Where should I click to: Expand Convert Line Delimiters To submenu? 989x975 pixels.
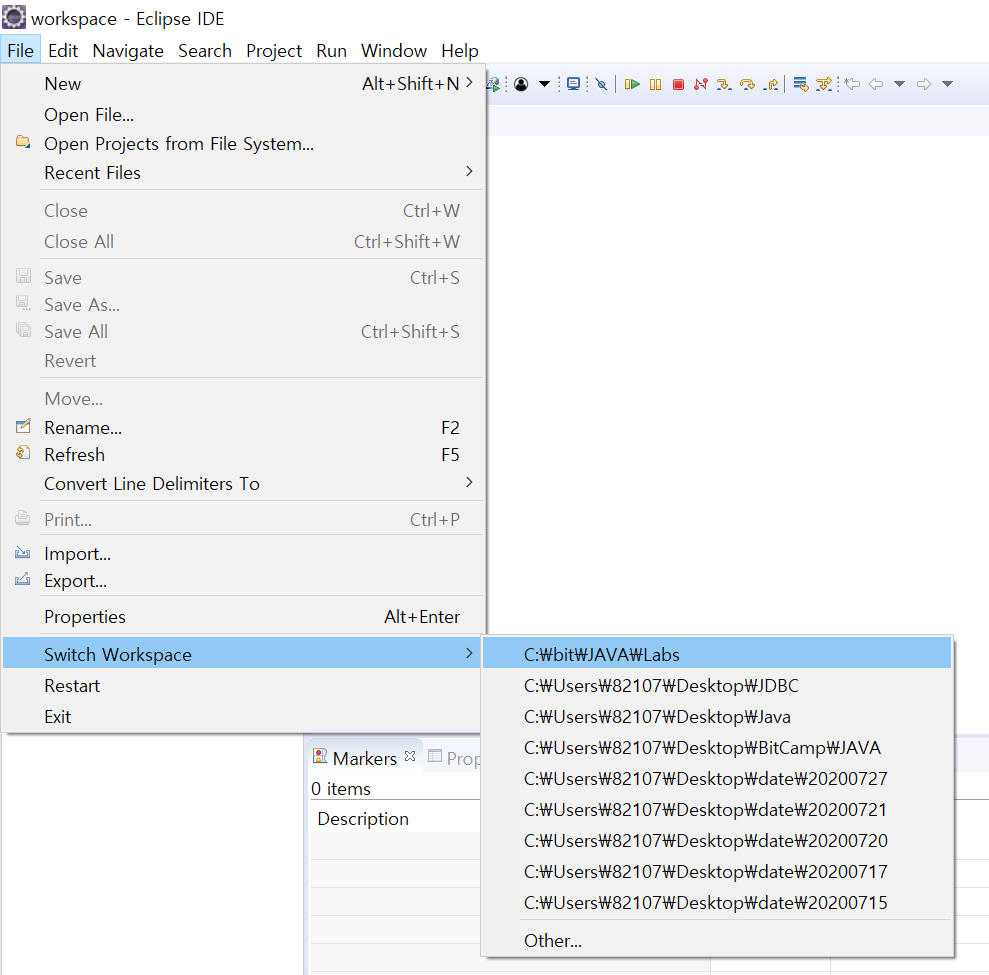pyautogui.click(x=469, y=482)
